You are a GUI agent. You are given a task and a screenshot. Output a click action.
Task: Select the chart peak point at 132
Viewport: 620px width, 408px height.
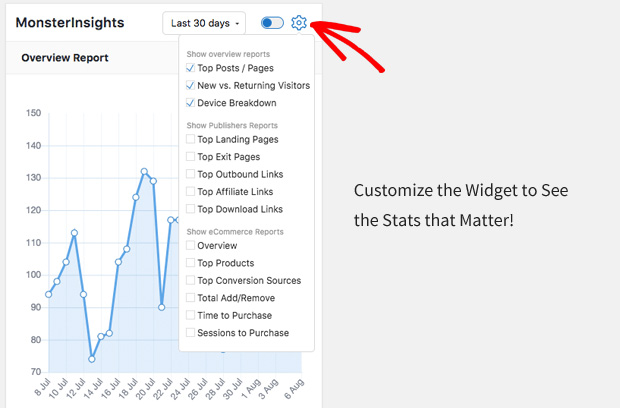coord(144,172)
